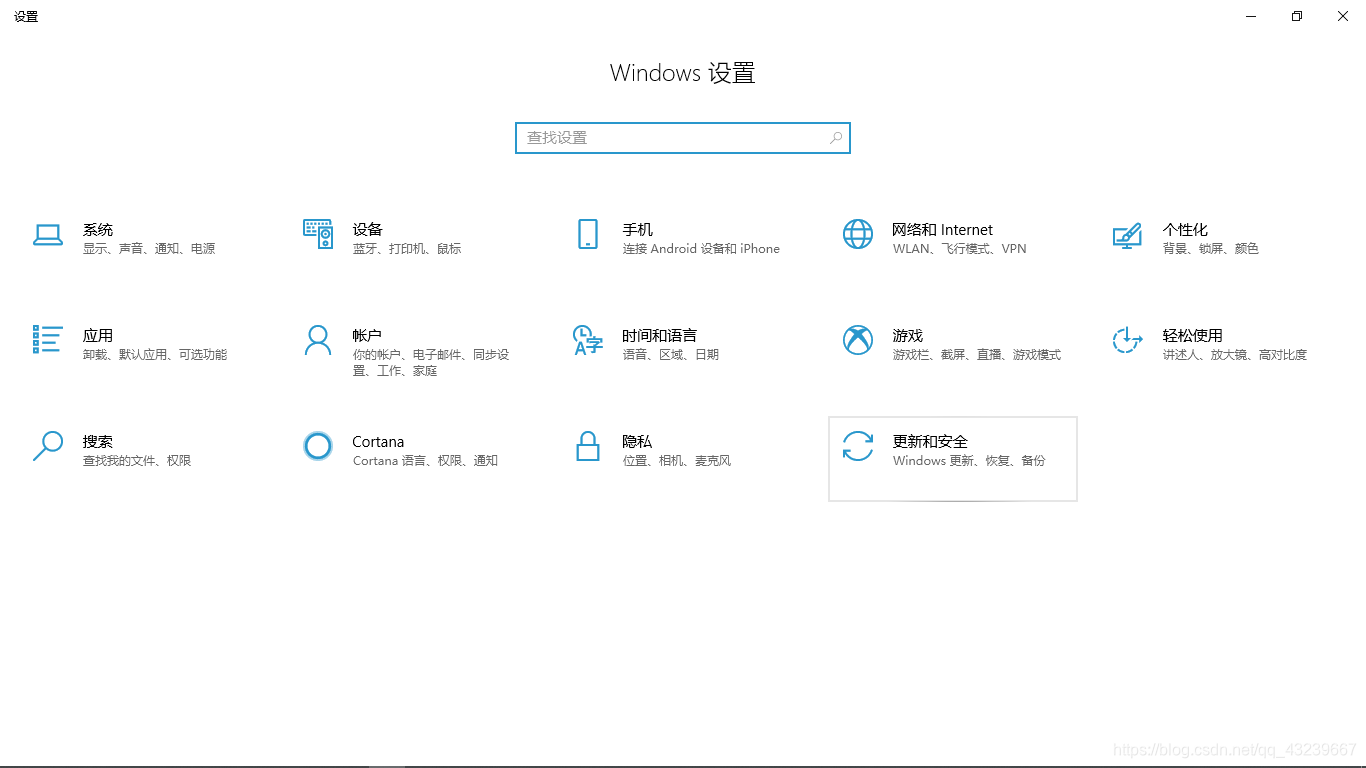
Task: Click the 更新和安全 title text
Action: (931, 442)
